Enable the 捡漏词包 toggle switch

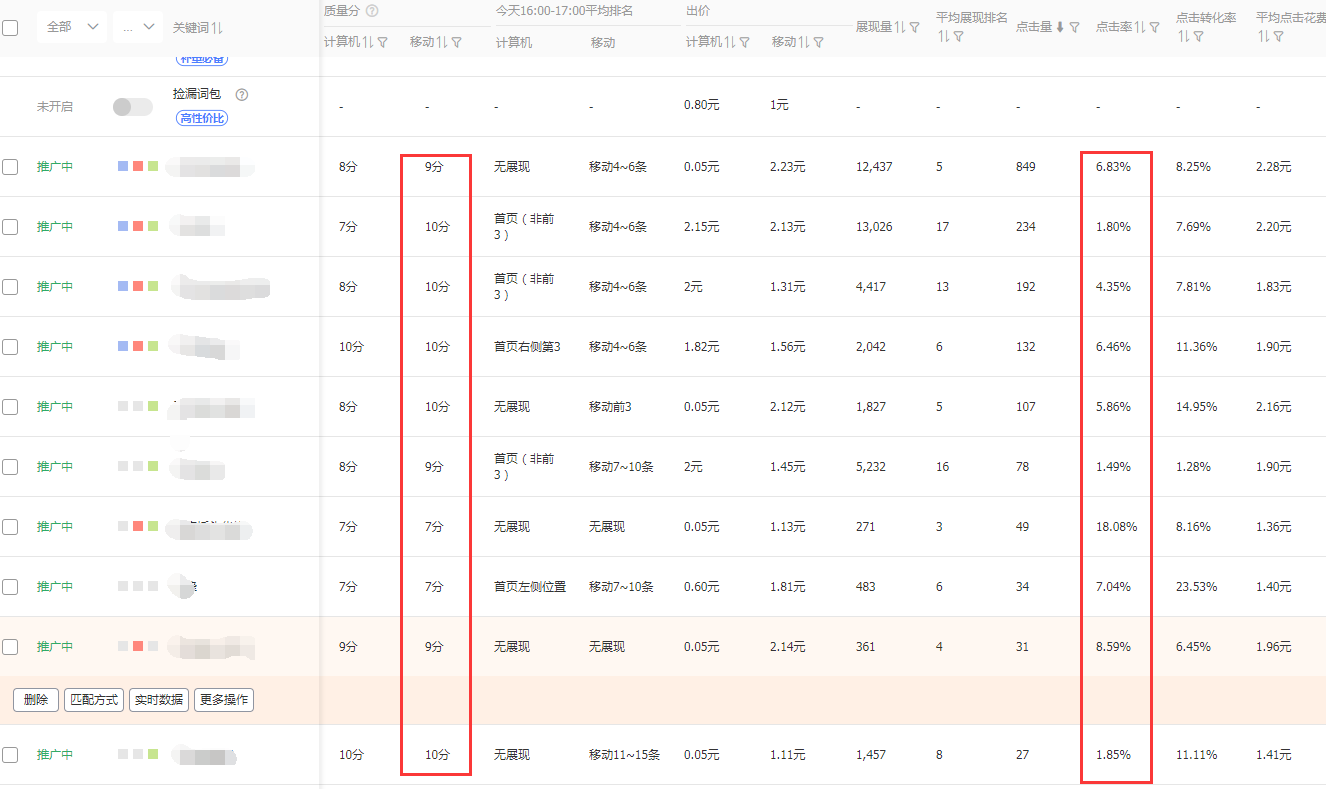click(131, 105)
